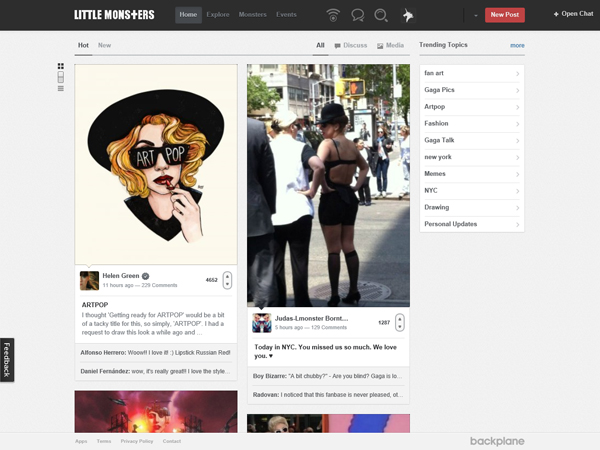
Task: Open the Explore menu item
Action: pos(217,15)
